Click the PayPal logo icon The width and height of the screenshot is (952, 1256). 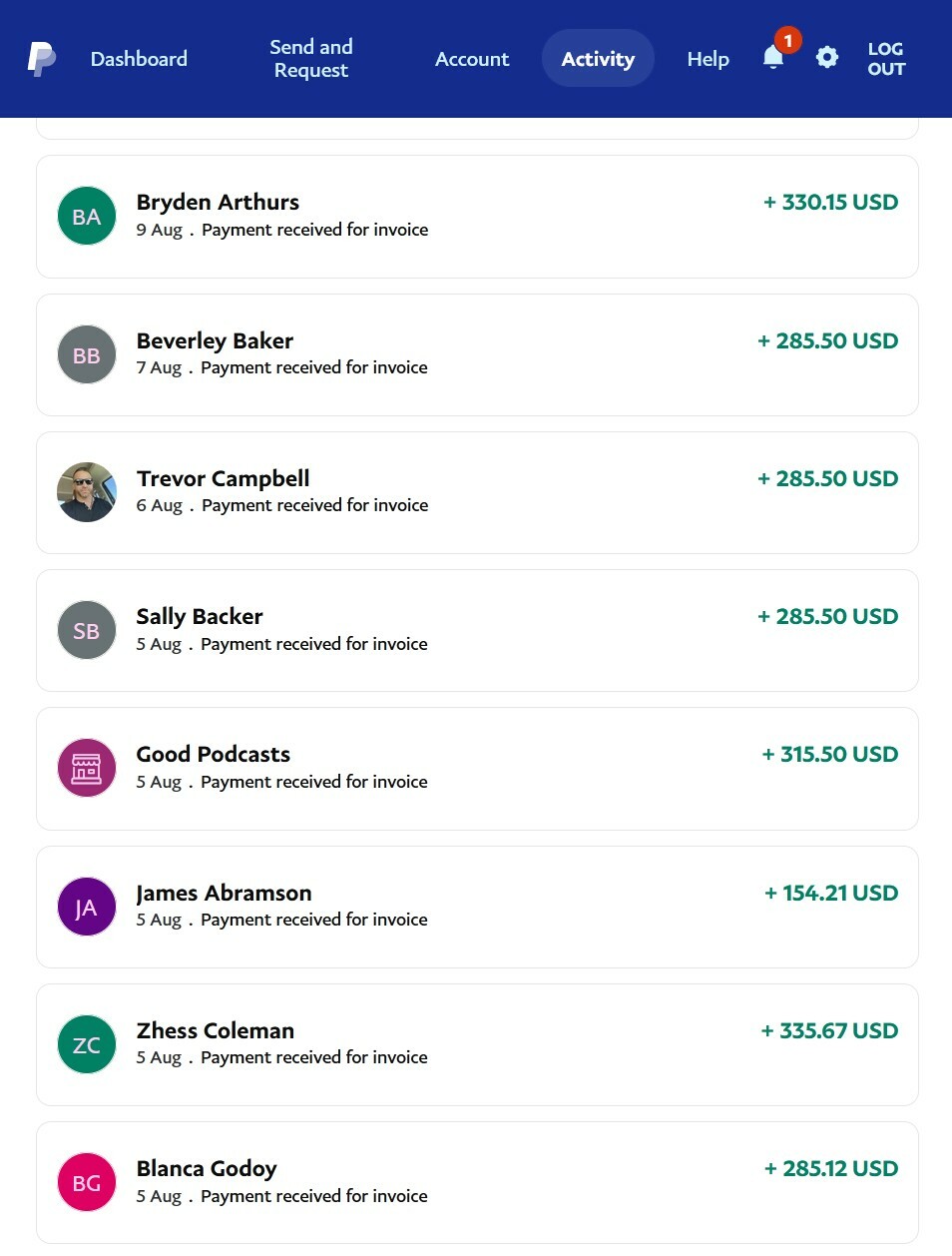click(41, 59)
